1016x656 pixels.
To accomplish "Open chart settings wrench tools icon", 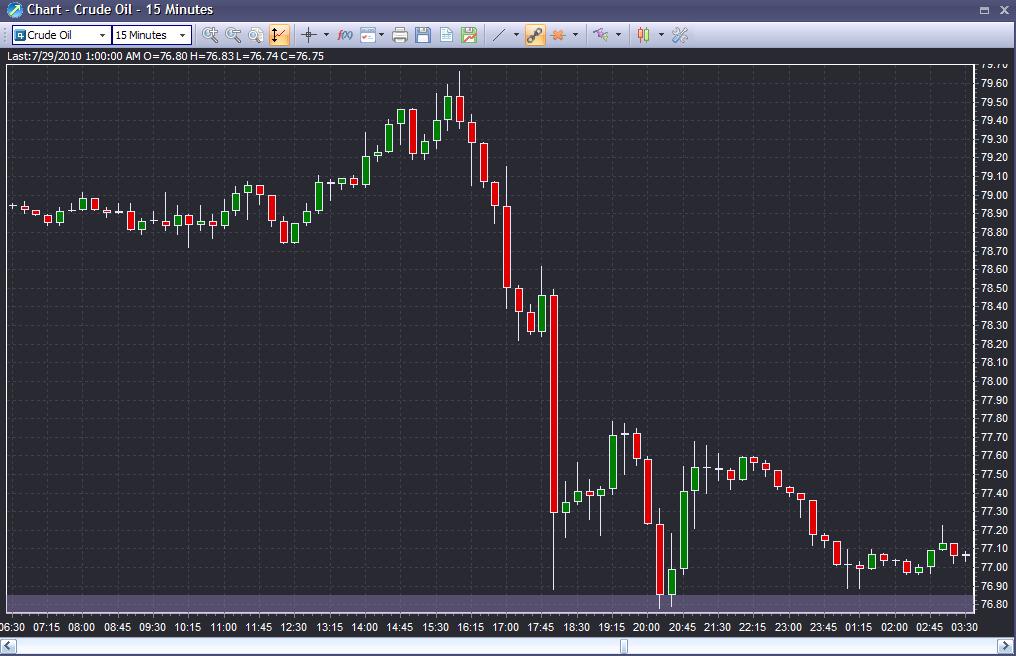I will coord(680,35).
